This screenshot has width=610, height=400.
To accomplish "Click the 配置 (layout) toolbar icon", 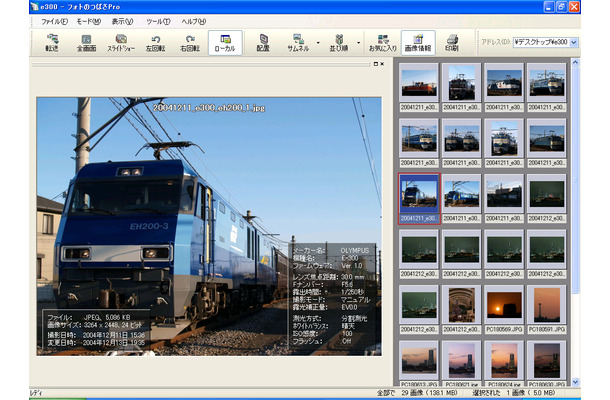I will click(263, 43).
